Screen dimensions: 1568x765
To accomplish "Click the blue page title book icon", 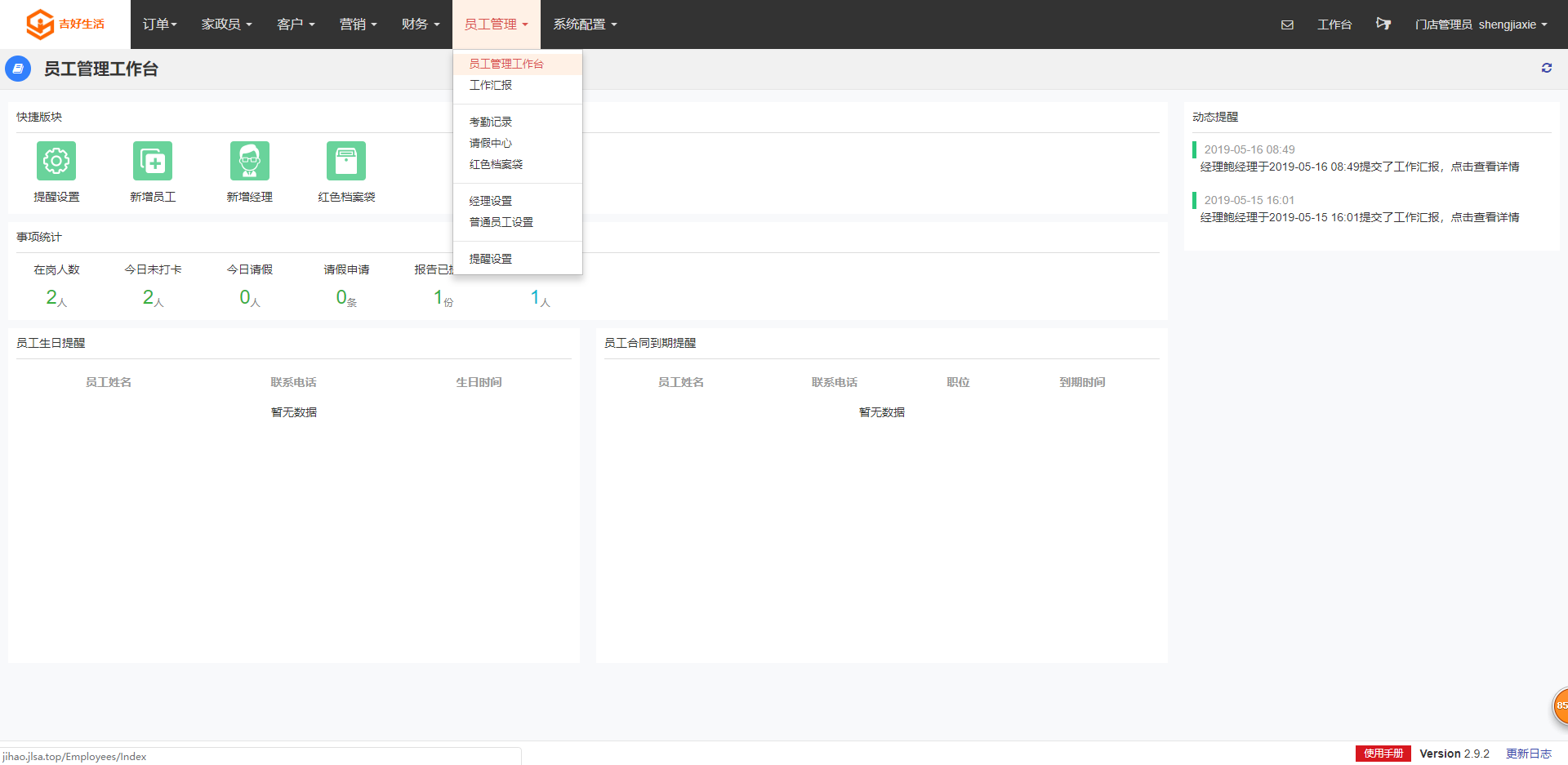I will pos(18,69).
